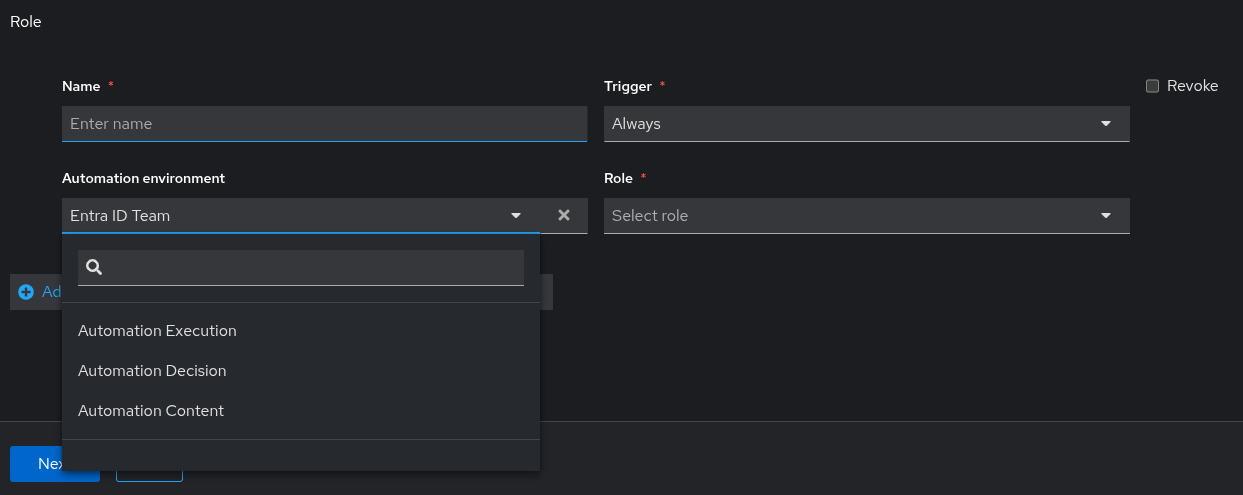The width and height of the screenshot is (1243, 495).
Task: Click the Trigger field label
Action: 628,86
